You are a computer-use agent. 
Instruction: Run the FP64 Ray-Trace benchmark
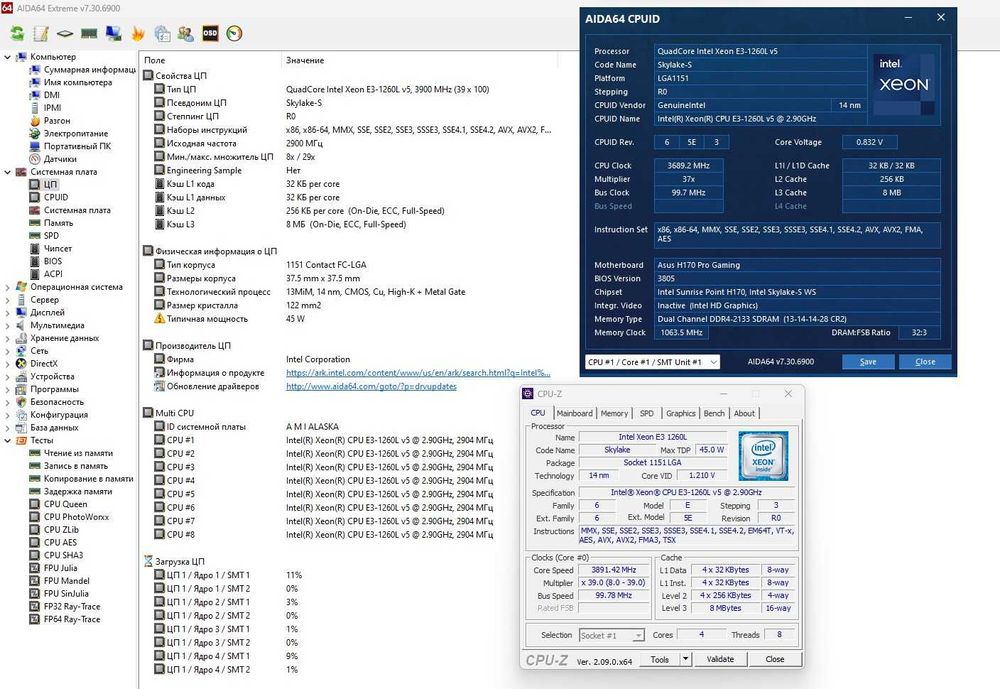(x=72, y=619)
